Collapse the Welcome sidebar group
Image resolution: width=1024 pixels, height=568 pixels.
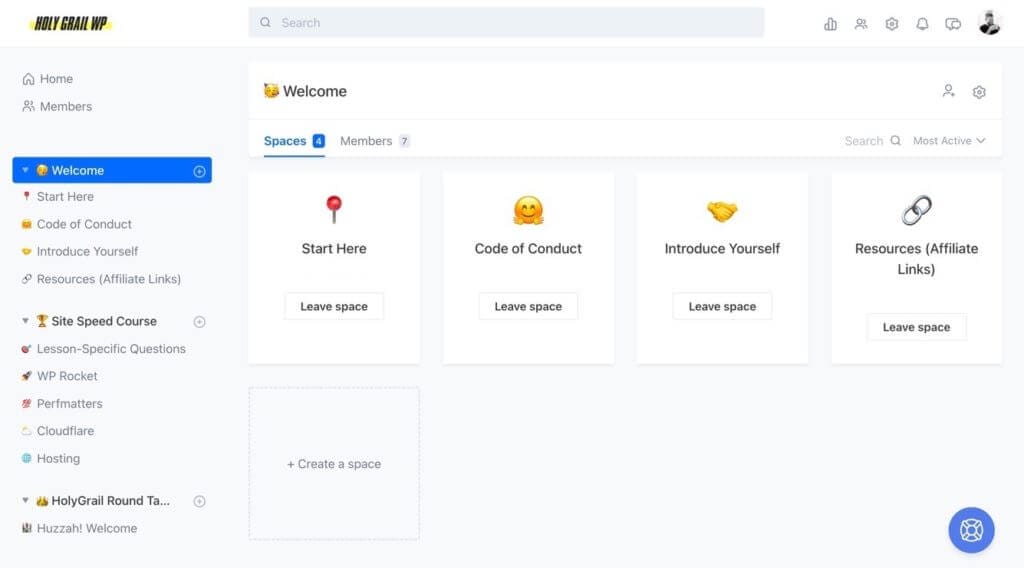[x=25, y=170]
